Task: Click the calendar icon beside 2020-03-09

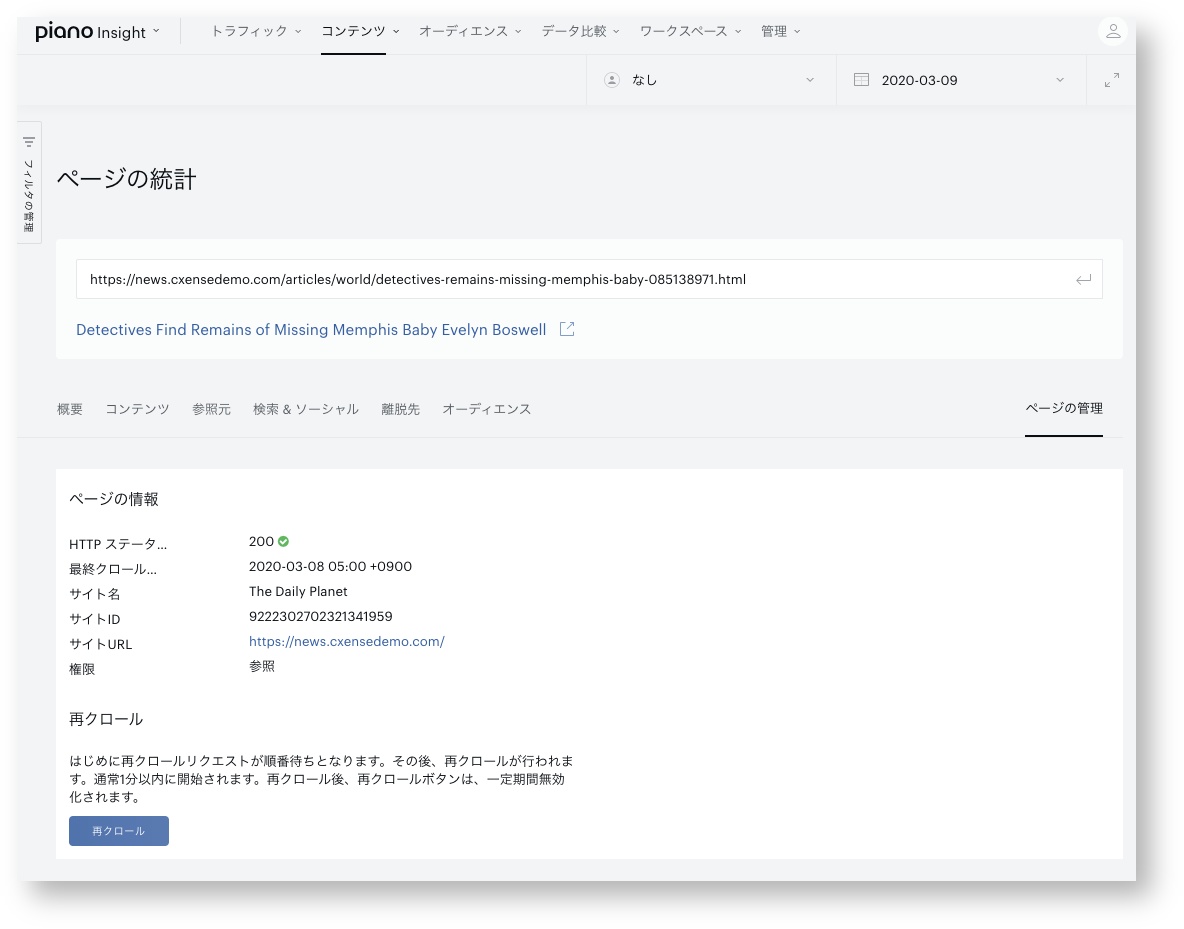Action: [861, 80]
